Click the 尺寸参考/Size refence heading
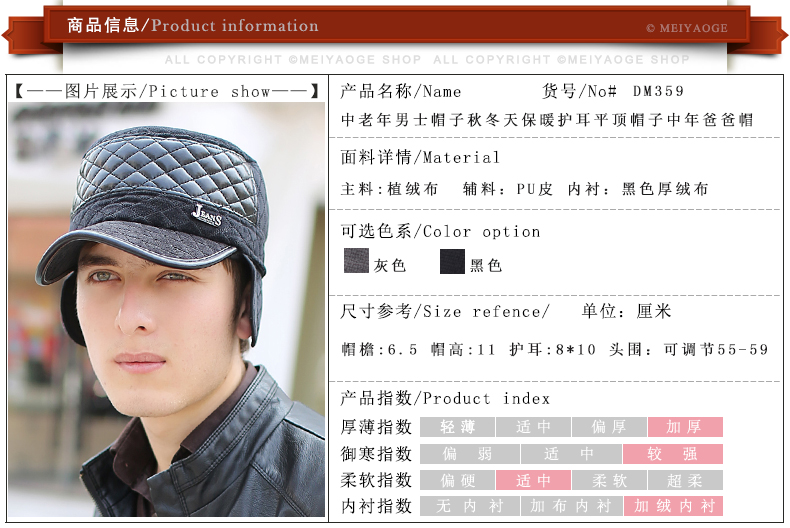 (x=445, y=311)
